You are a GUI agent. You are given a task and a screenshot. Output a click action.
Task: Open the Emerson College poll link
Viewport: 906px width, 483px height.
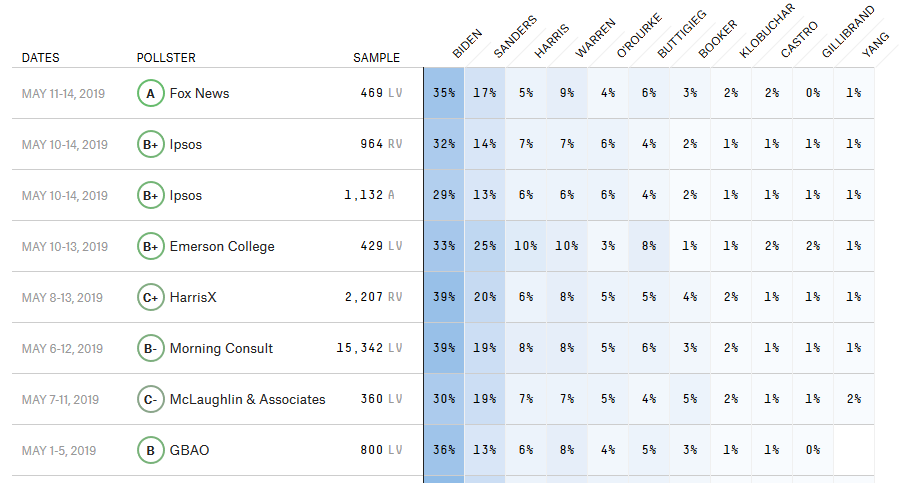tap(222, 247)
